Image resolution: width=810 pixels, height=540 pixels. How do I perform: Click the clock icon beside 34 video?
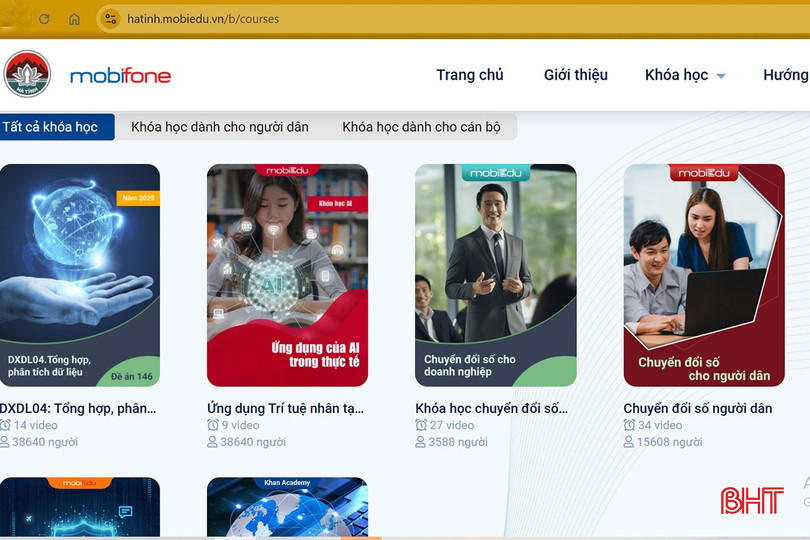click(629, 425)
